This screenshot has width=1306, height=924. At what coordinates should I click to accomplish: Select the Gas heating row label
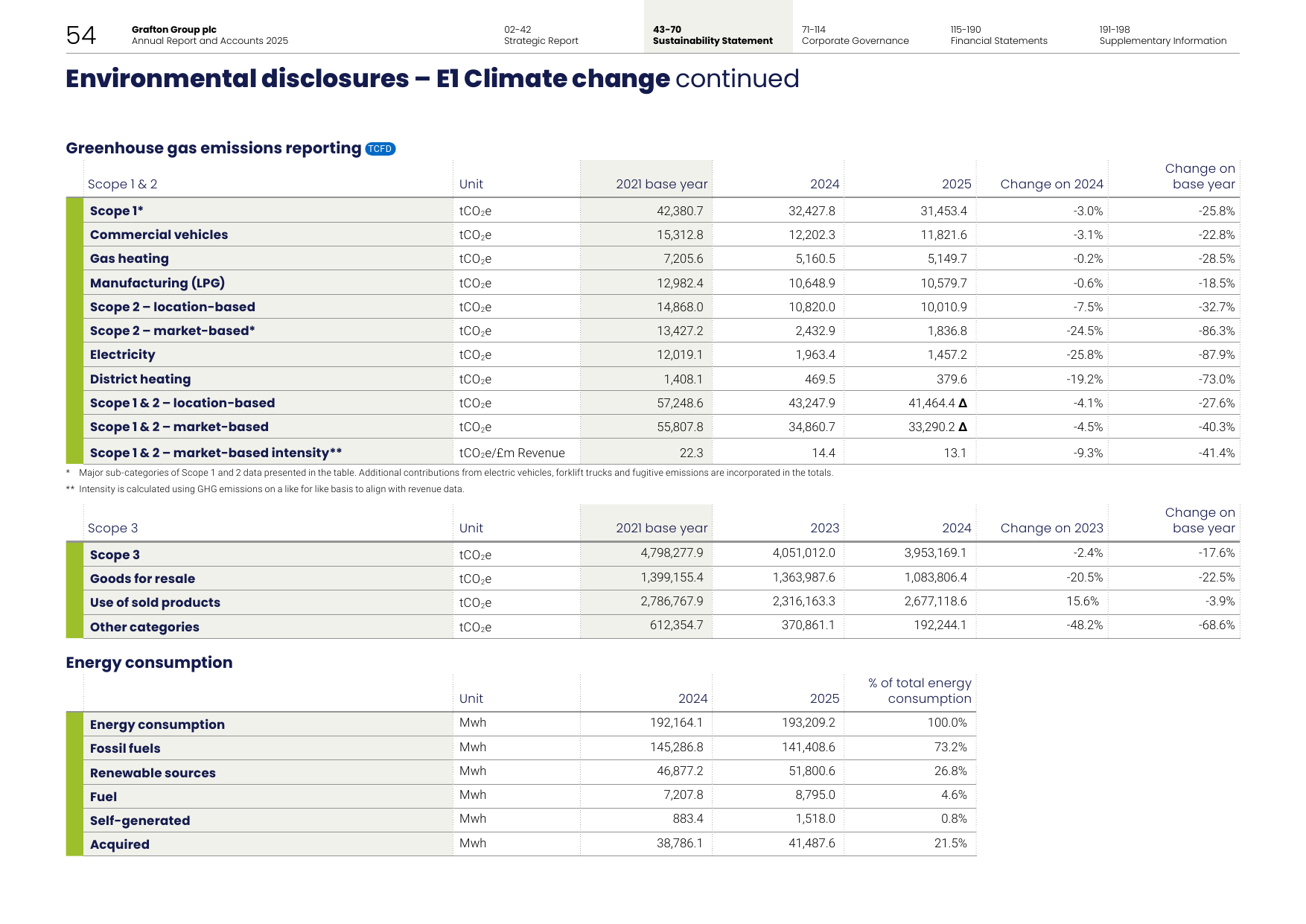(x=130, y=258)
